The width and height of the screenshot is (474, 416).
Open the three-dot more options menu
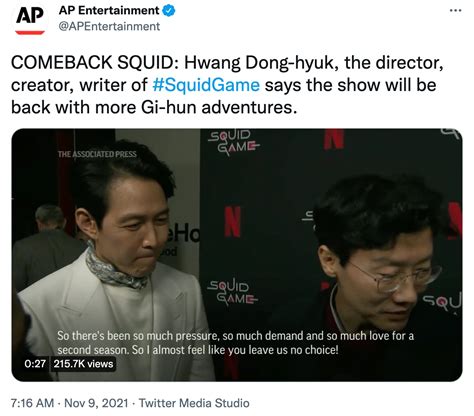pos(455,11)
